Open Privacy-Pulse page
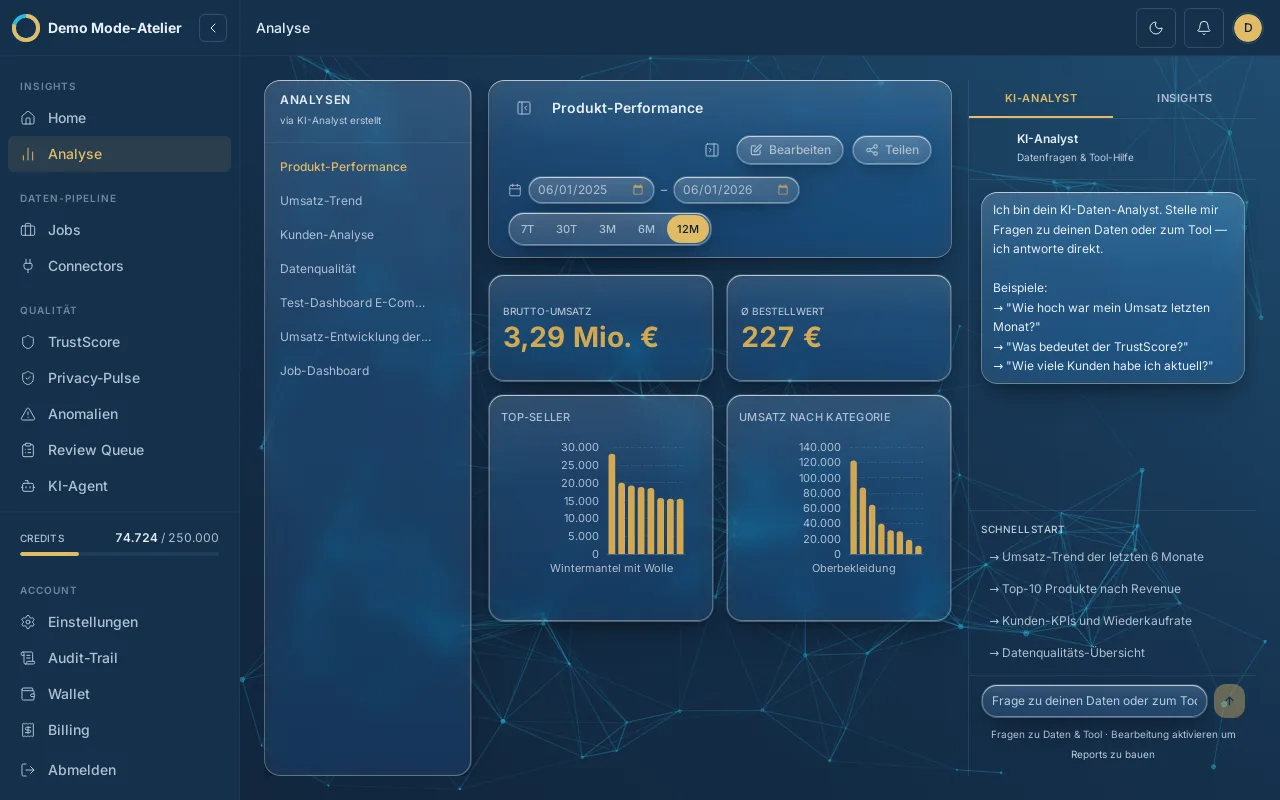 click(x=119, y=378)
